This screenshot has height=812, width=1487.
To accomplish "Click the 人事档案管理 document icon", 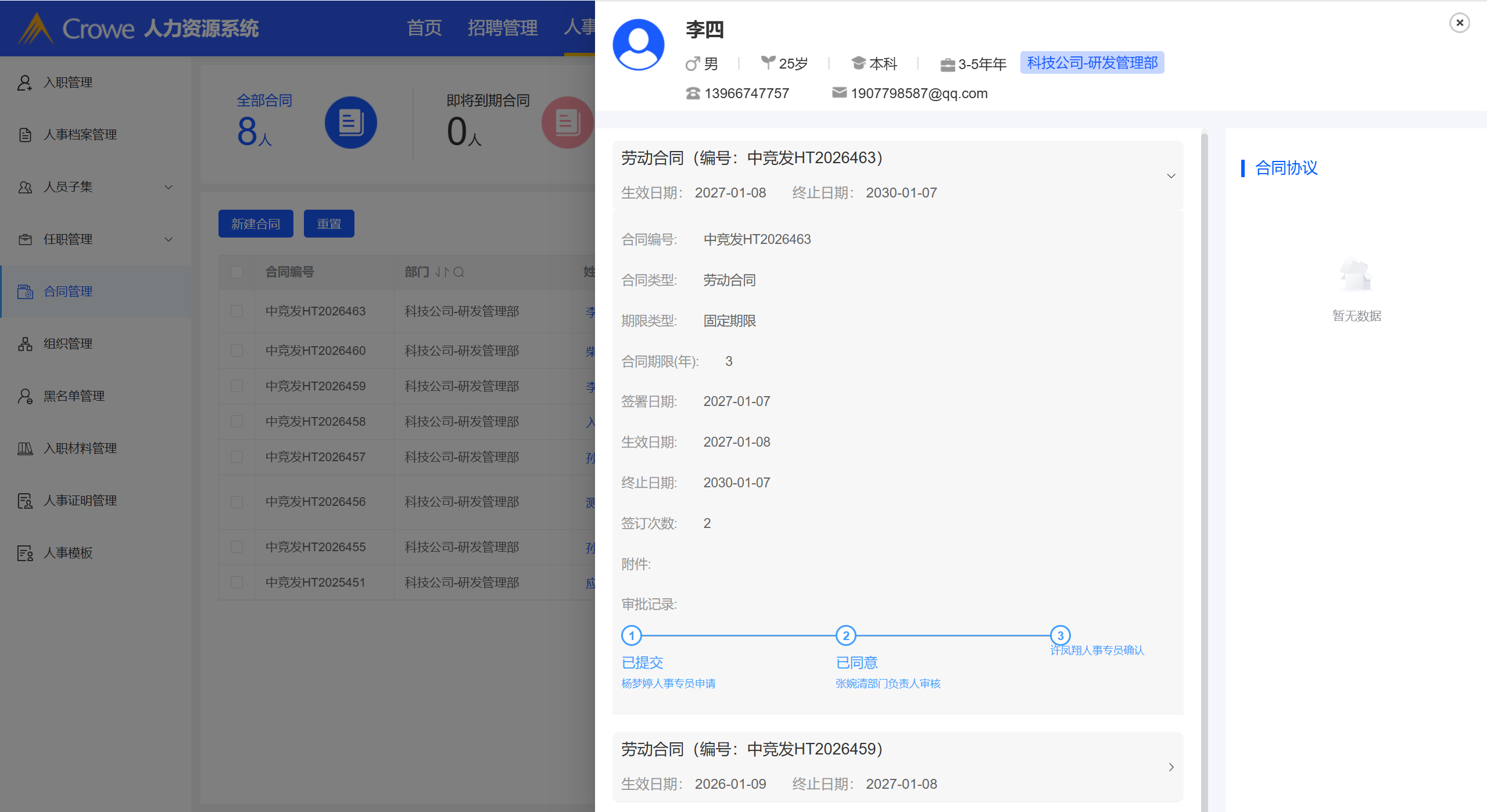I will (x=24, y=135).
